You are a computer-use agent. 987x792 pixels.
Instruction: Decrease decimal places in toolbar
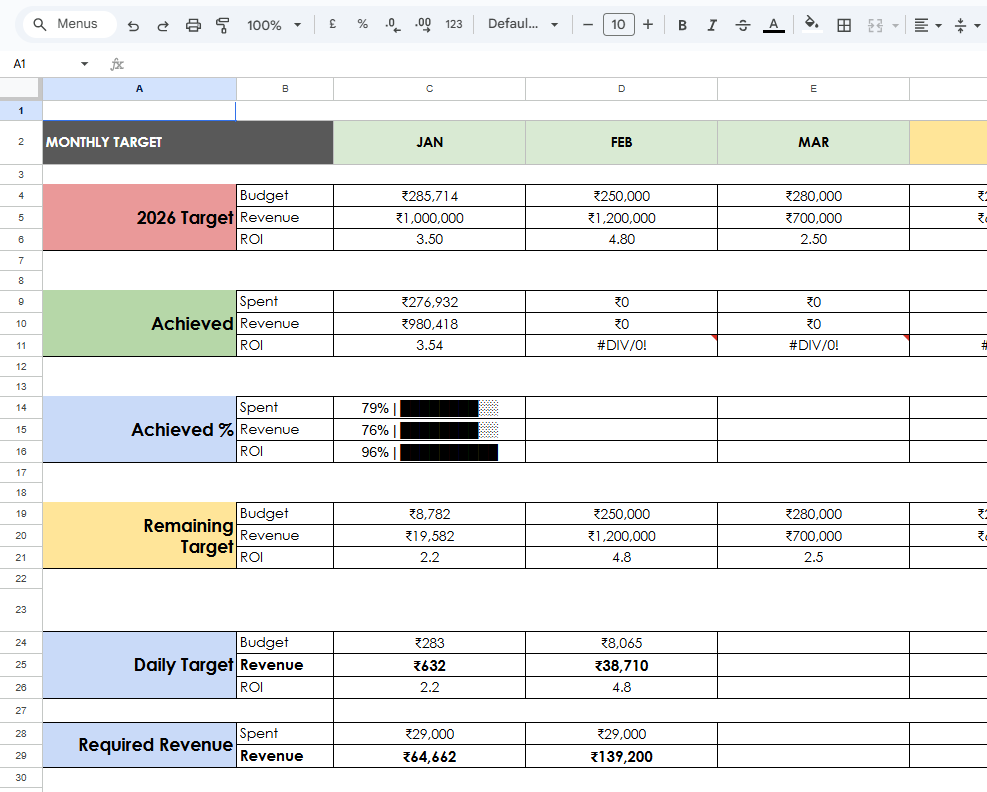click(392, 25)
